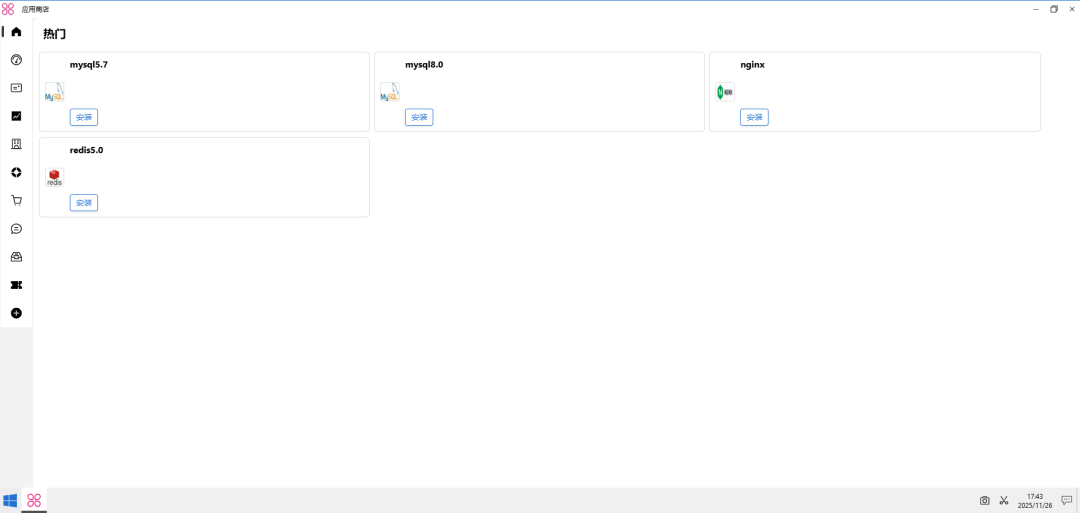Install mysql8.0 using its 安装 button
This screenshot has height=513, width=1080.
[419, 117]
